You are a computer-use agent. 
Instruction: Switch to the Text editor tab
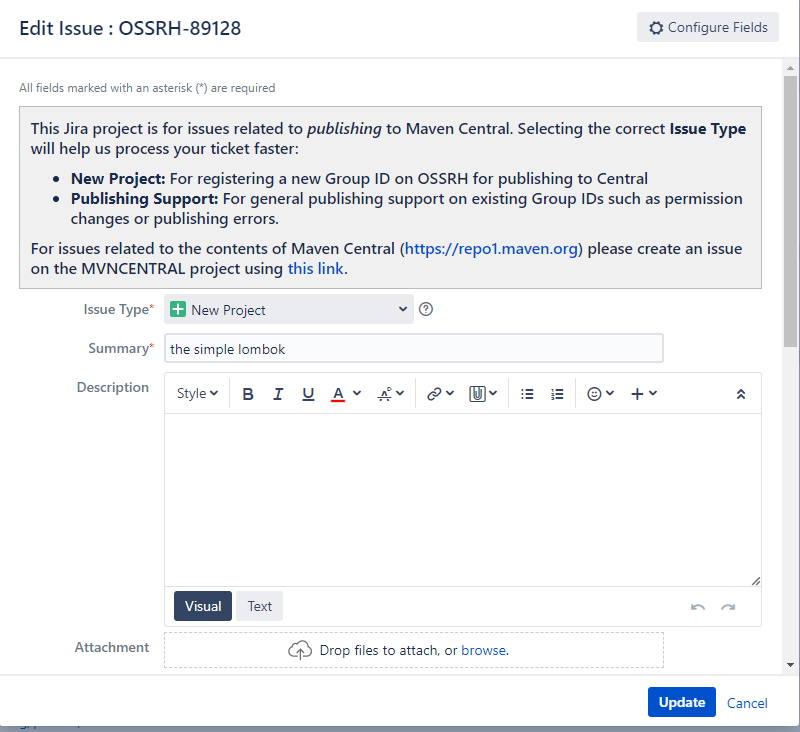[259, 606]
